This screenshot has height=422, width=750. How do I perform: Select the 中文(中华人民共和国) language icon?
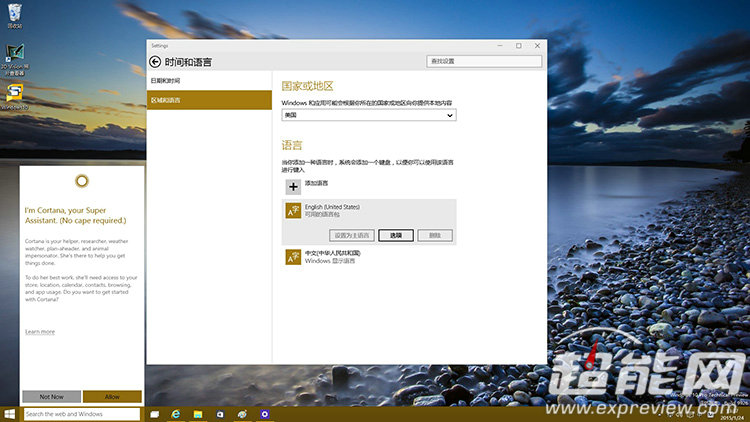point(293,257)
